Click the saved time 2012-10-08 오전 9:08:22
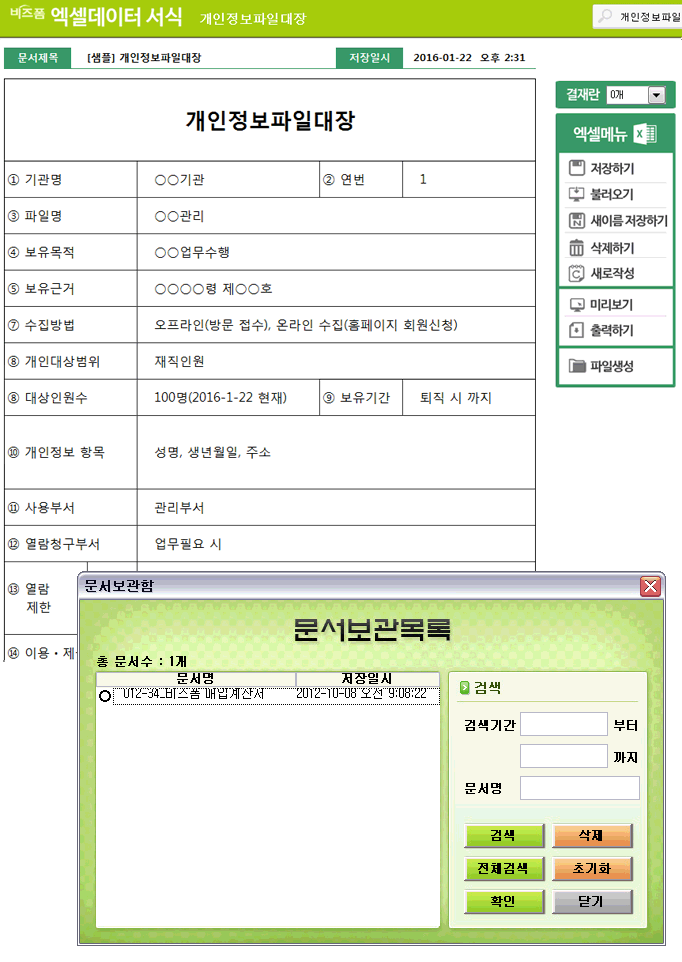Image resolution: width=682 pixels, height=962 pixels. pyautogui.click(x=361, y=695)
